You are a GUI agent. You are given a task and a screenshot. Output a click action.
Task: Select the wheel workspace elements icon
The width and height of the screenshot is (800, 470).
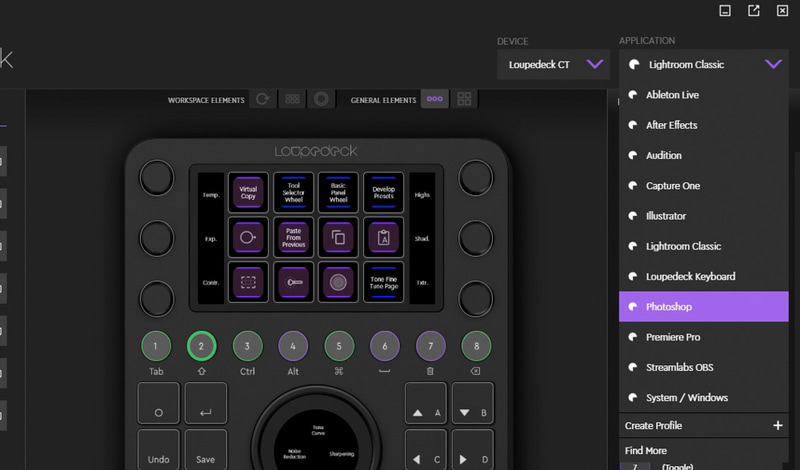point(321,99)
